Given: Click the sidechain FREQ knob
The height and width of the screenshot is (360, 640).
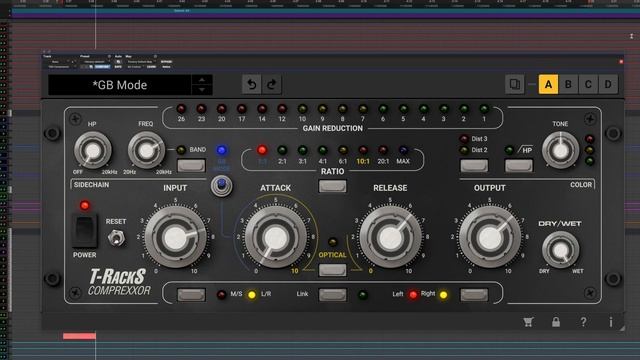Looking at the screenshot, I should click(146, 151).
